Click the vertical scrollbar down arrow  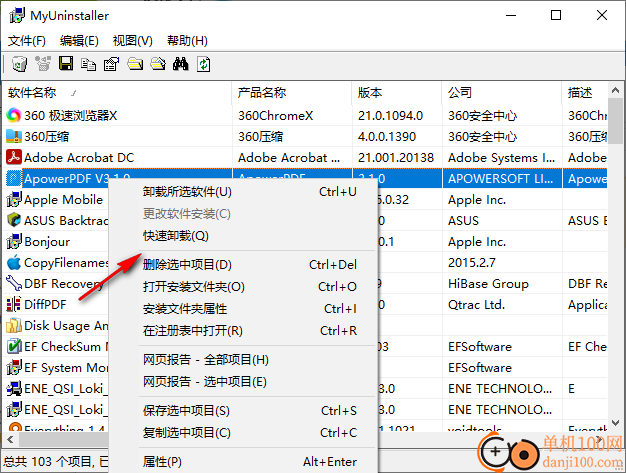point(615,423)
